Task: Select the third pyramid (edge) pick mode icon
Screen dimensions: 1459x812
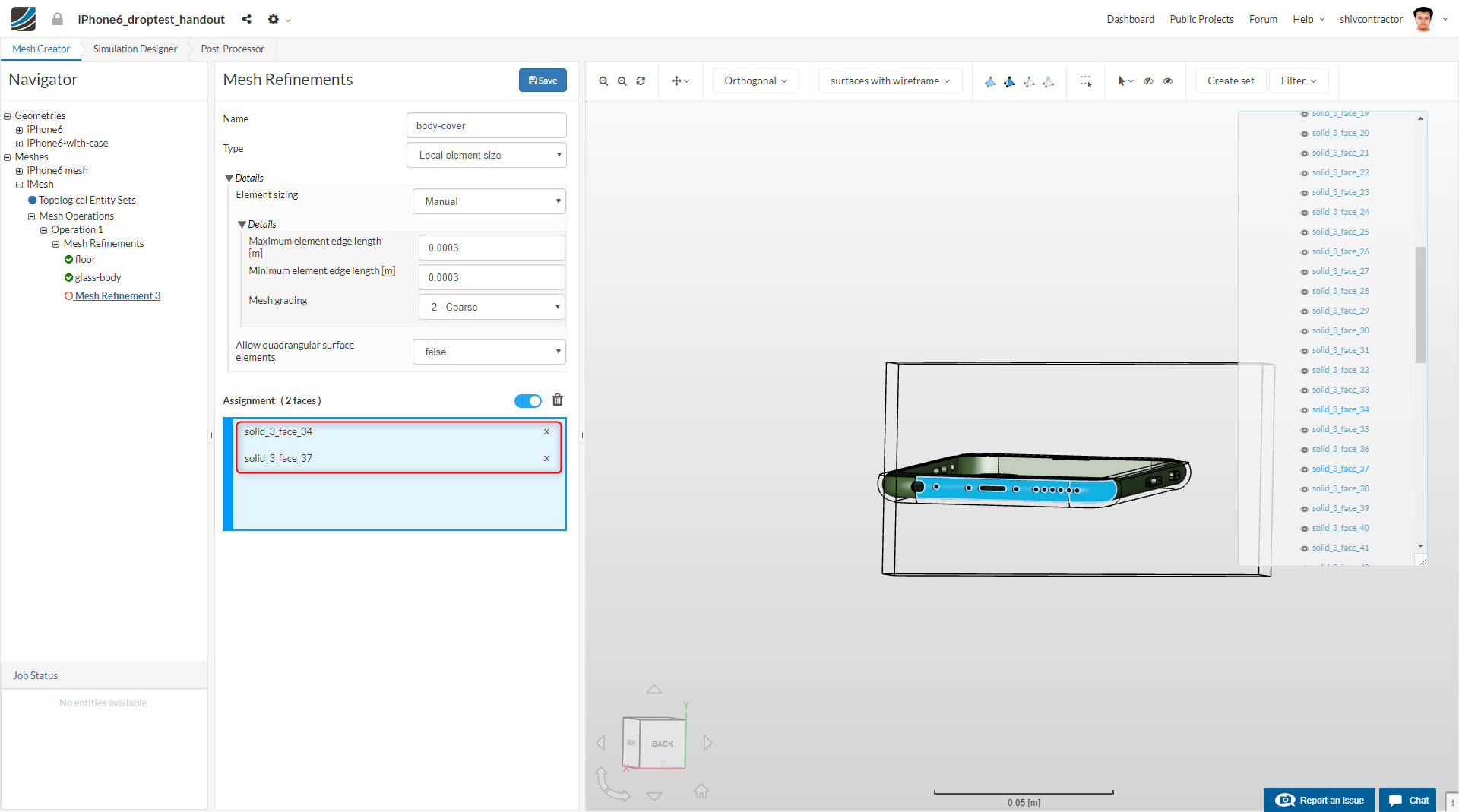Action: tap(1029, 81)
